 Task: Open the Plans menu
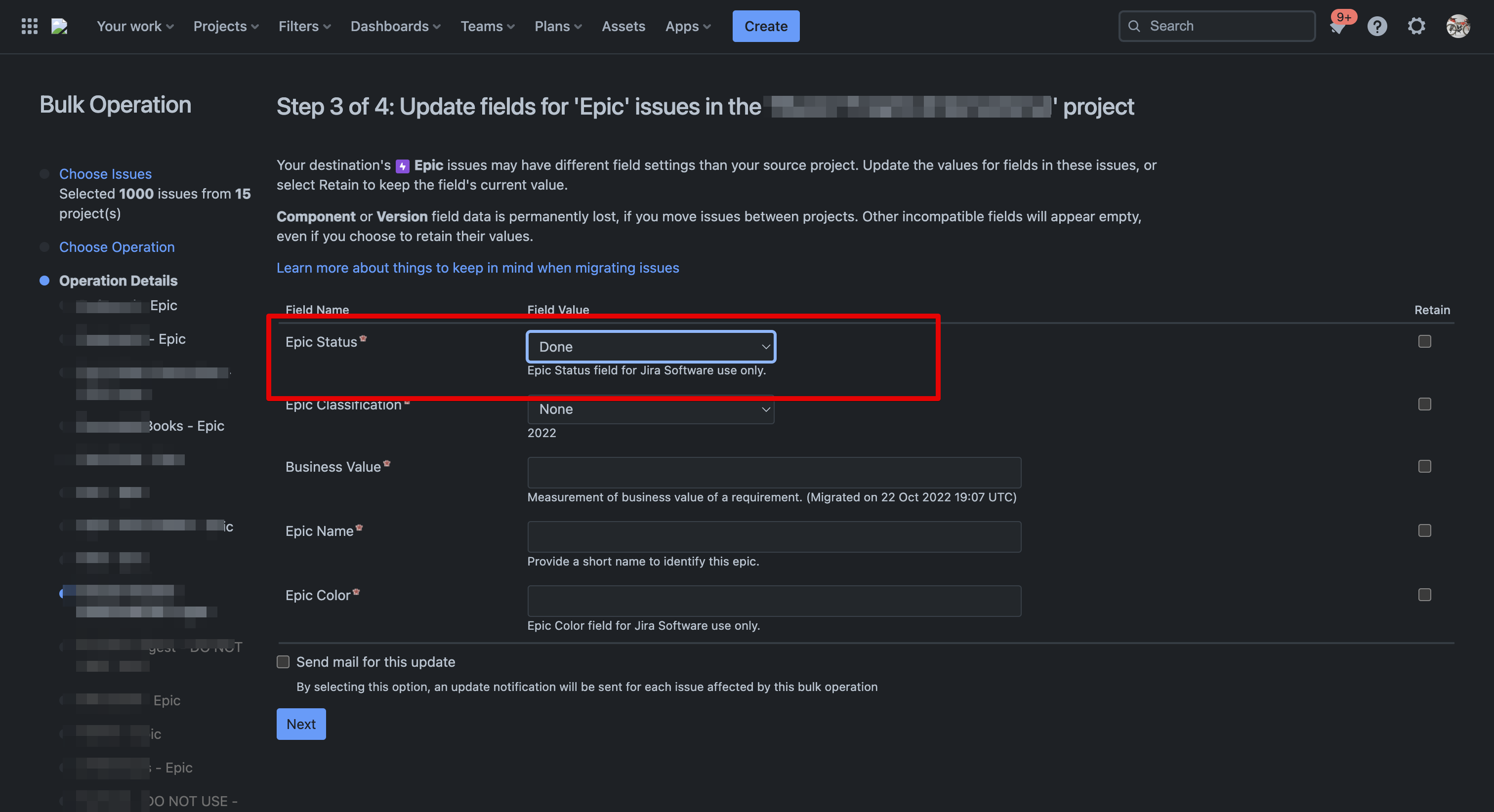[558, 26]
